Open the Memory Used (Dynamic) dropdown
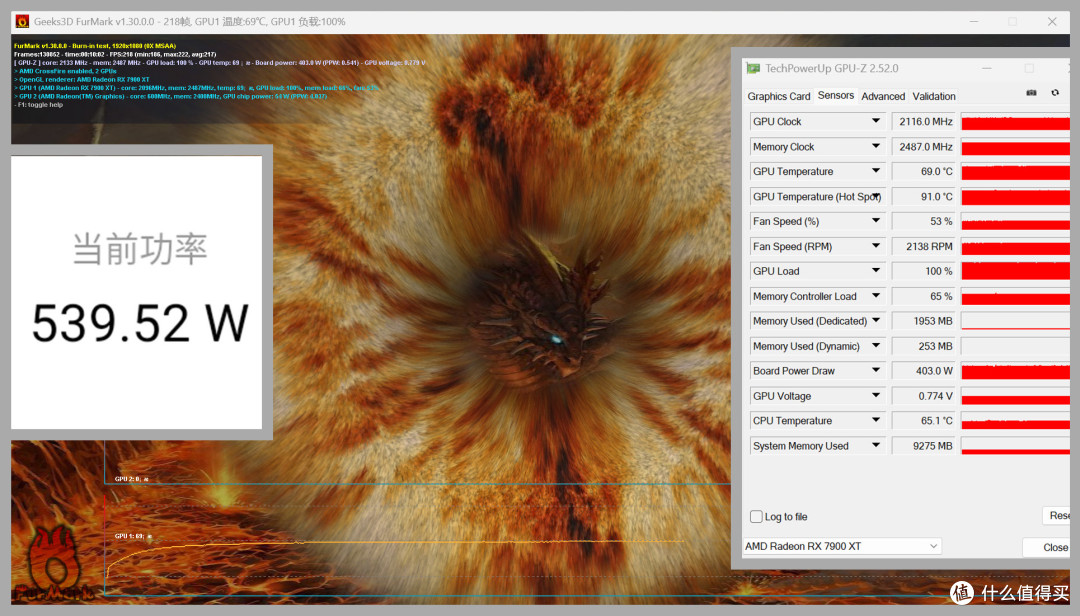Viewport: 1080px width, 616px height. click(875, 346)
